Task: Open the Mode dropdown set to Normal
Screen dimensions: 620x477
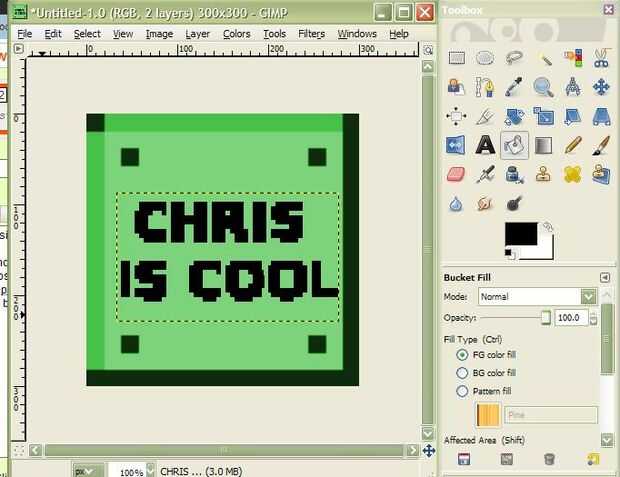Action: 537,297
